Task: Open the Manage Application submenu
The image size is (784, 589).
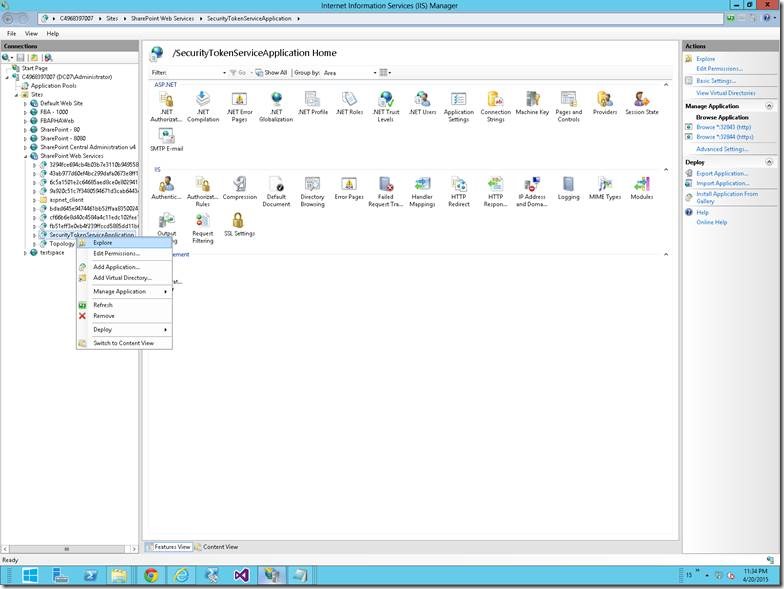Action: tap(124, 291)
